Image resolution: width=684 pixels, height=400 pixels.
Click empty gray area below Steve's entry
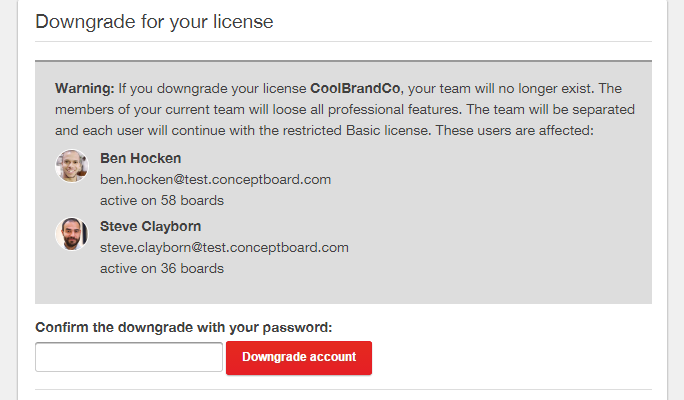click(343, 290)
